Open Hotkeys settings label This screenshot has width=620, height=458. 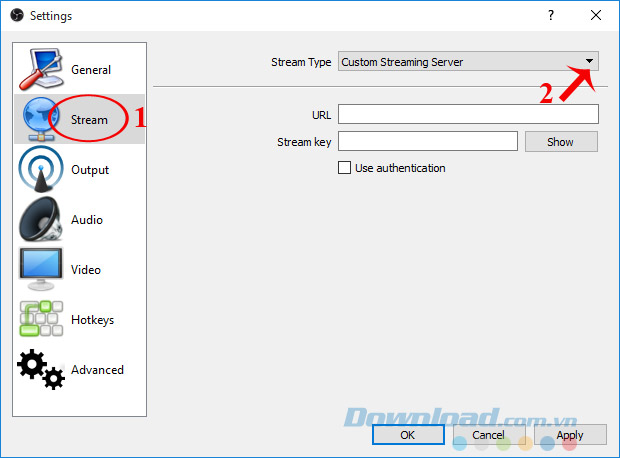click(x=93, y=320)
